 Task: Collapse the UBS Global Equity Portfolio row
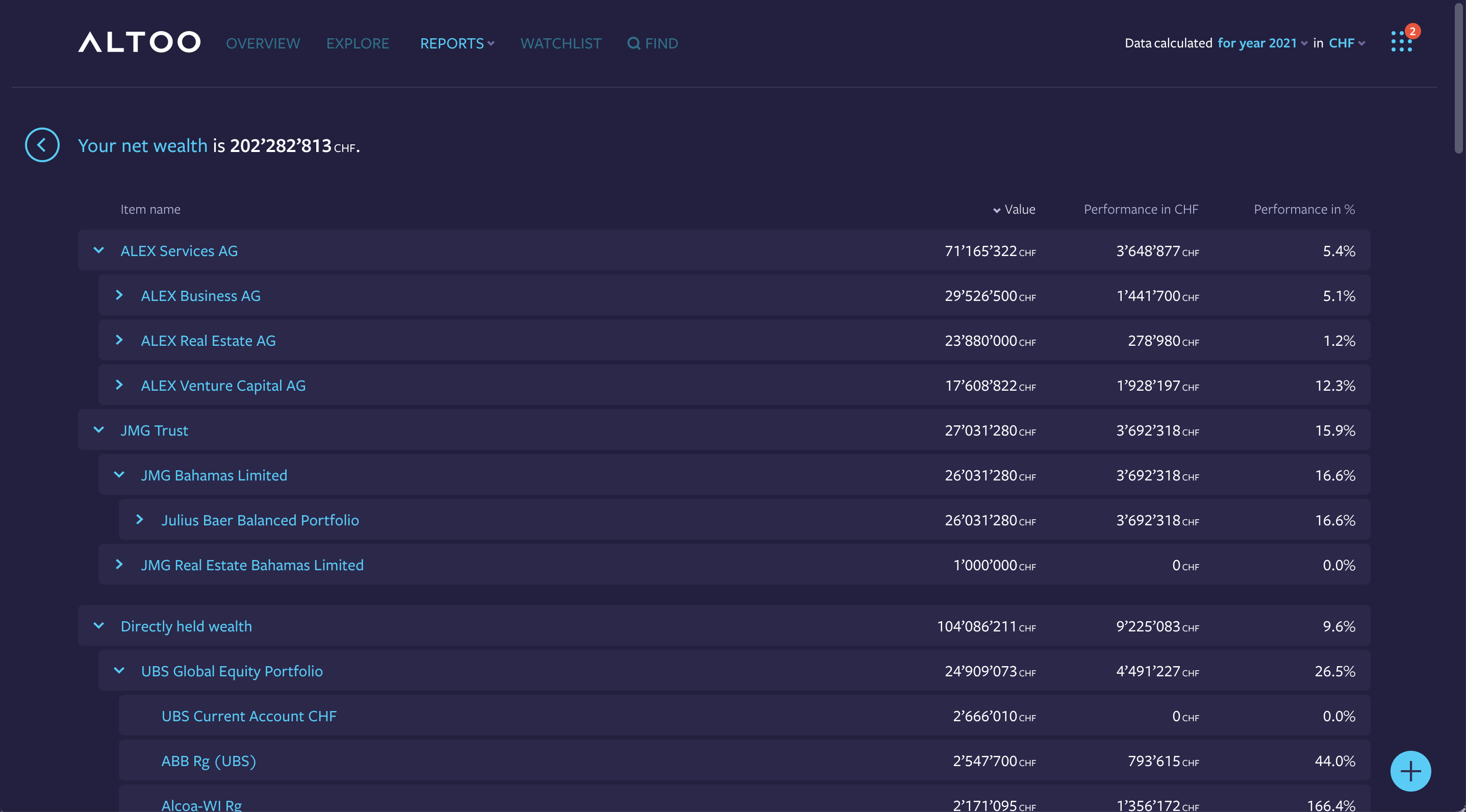tap(119, 670)
